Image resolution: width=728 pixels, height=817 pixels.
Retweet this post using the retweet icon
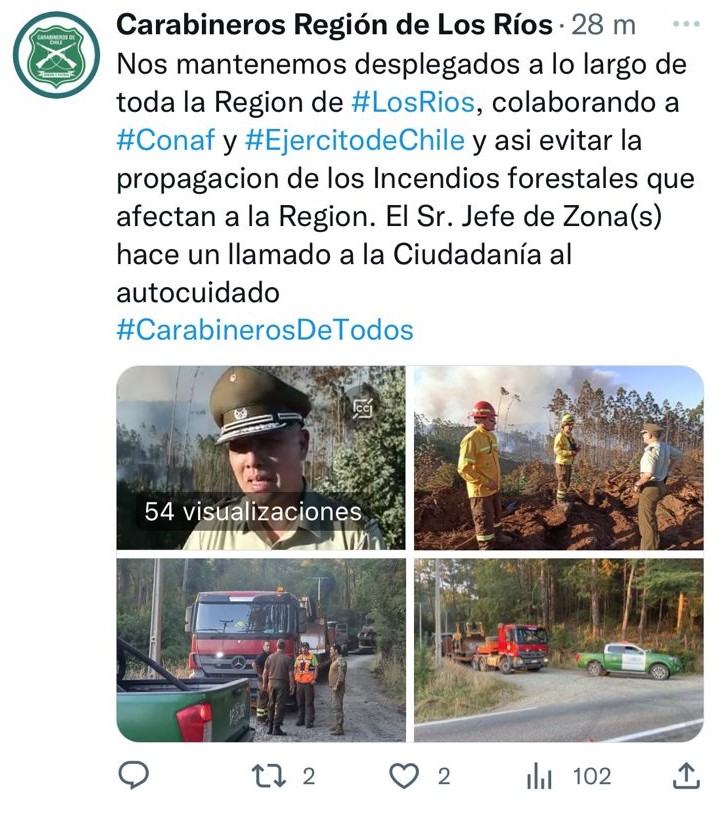tap(268, 776)
